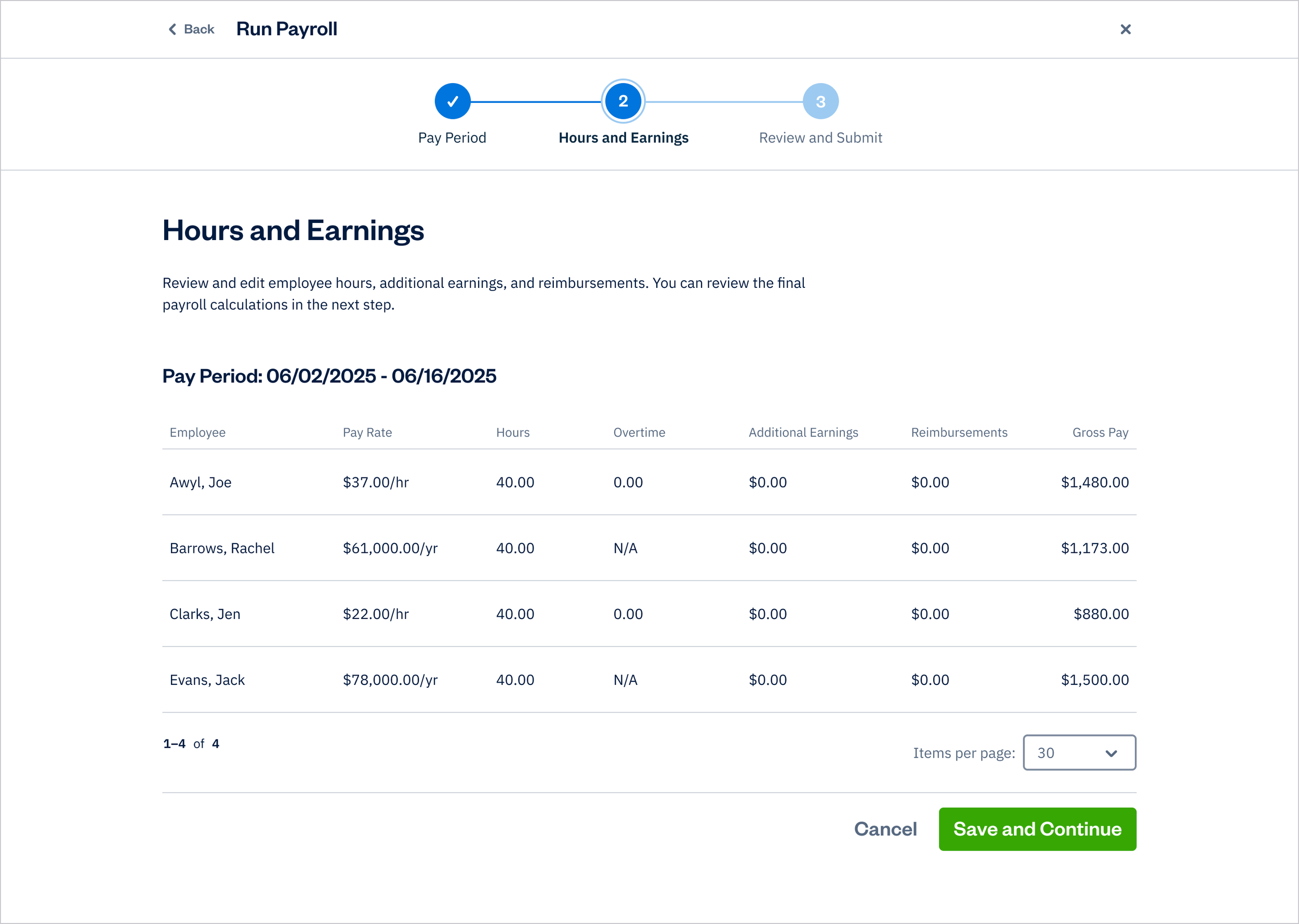Select step 3 Review and Submit circle
This screenshot has height=924, width=1299.
[x=820, y=101]
